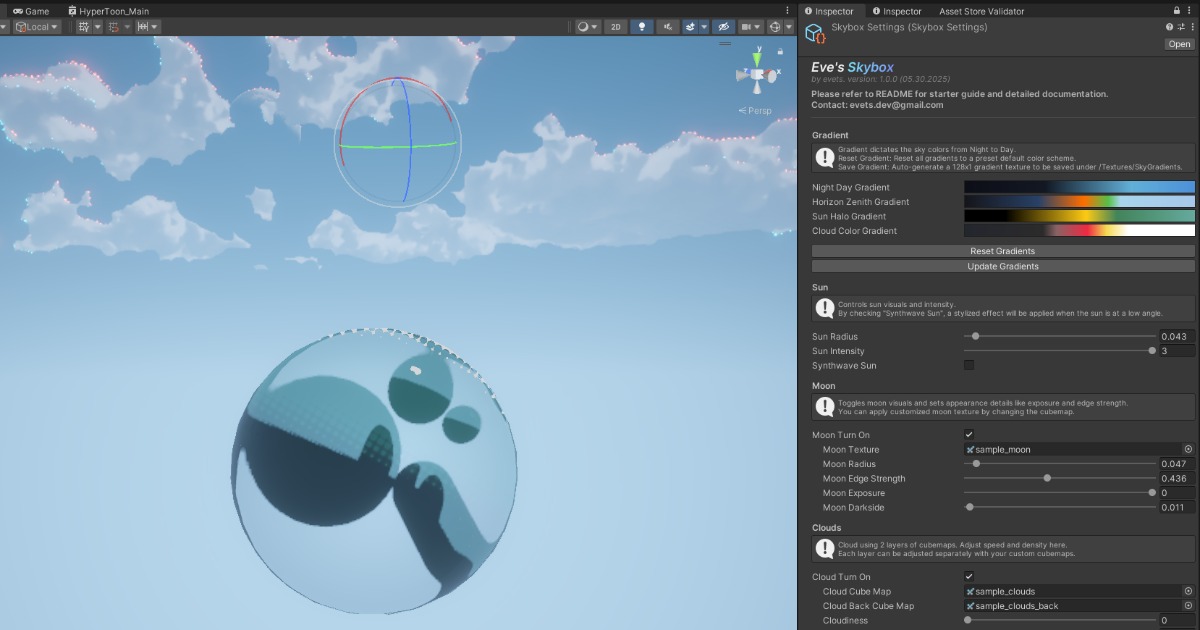Click the presets icon in the Inspector header
This screenshot has height=630, width=1200.
[x=1181, y=27]
